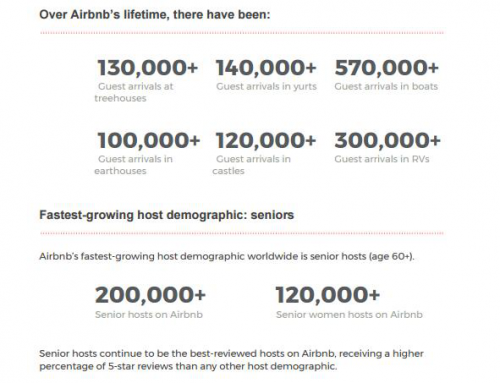Select the 130,000+ treehouses statistic
The height and width of the screenshot is (383, 500).
coord(147,67)
